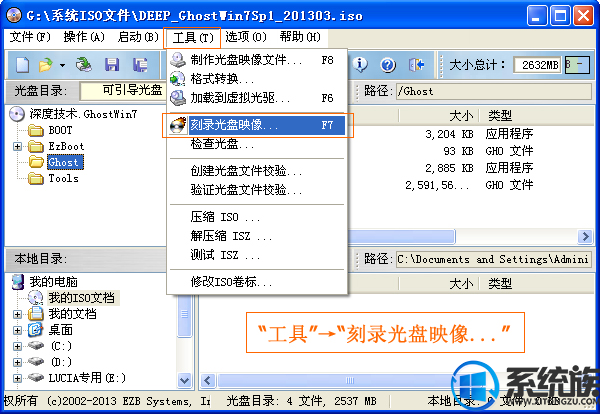Choose 创建光盘文件校验 menu entry
600x414 pixels.
click(x=257, y=171)
